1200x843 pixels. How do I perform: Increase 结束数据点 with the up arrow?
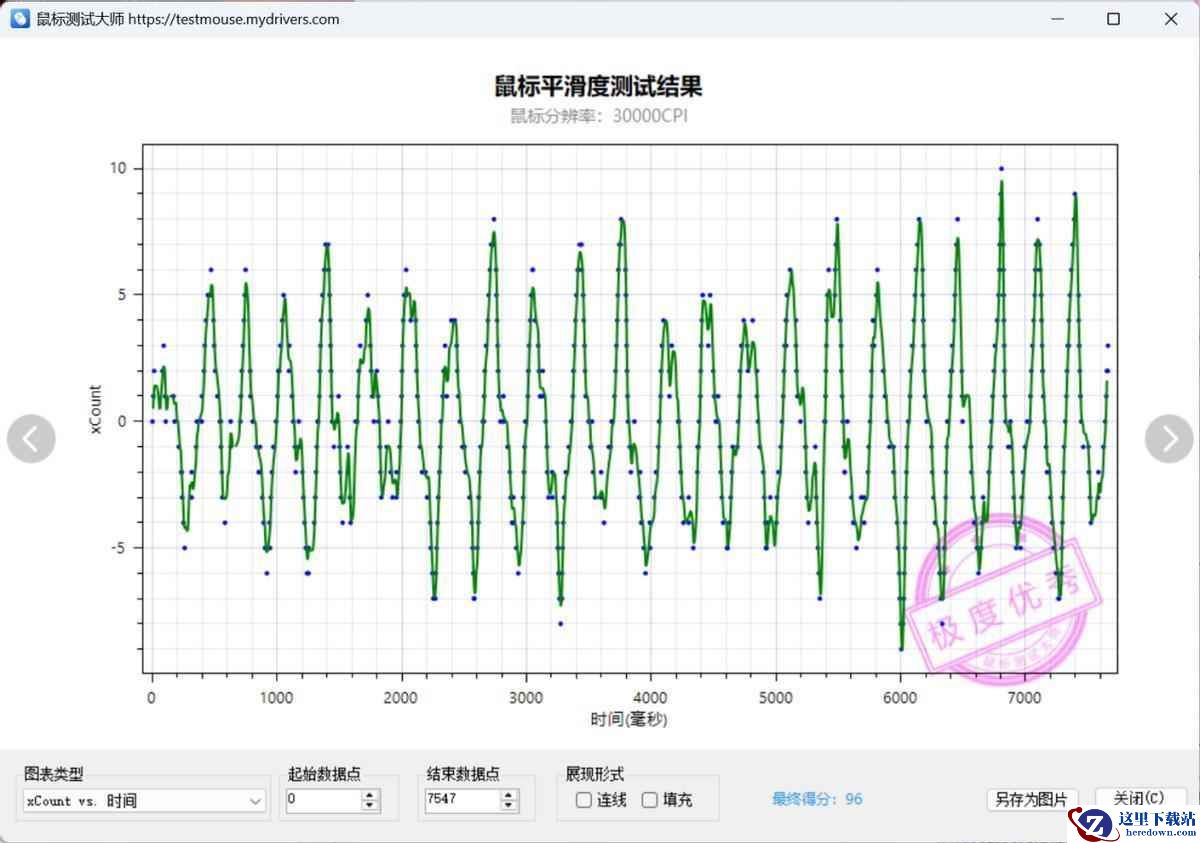pyautogui.click(x=509, y=795)
